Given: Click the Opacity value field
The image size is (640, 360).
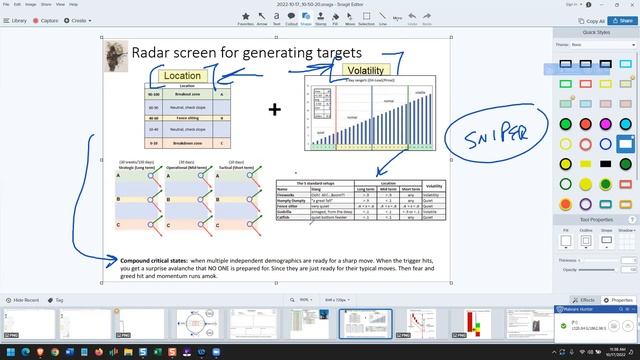Looking at the screenshot, I should click(x=629, y=270).
